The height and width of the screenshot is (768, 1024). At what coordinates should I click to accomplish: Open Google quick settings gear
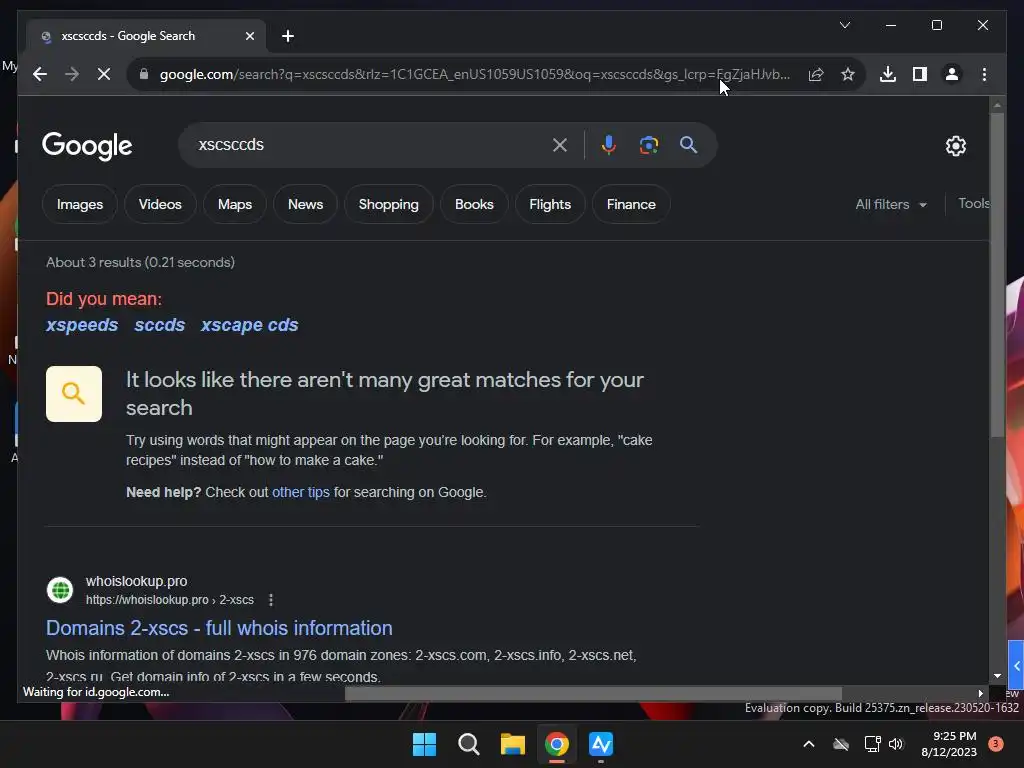click(x=955, y=146)
